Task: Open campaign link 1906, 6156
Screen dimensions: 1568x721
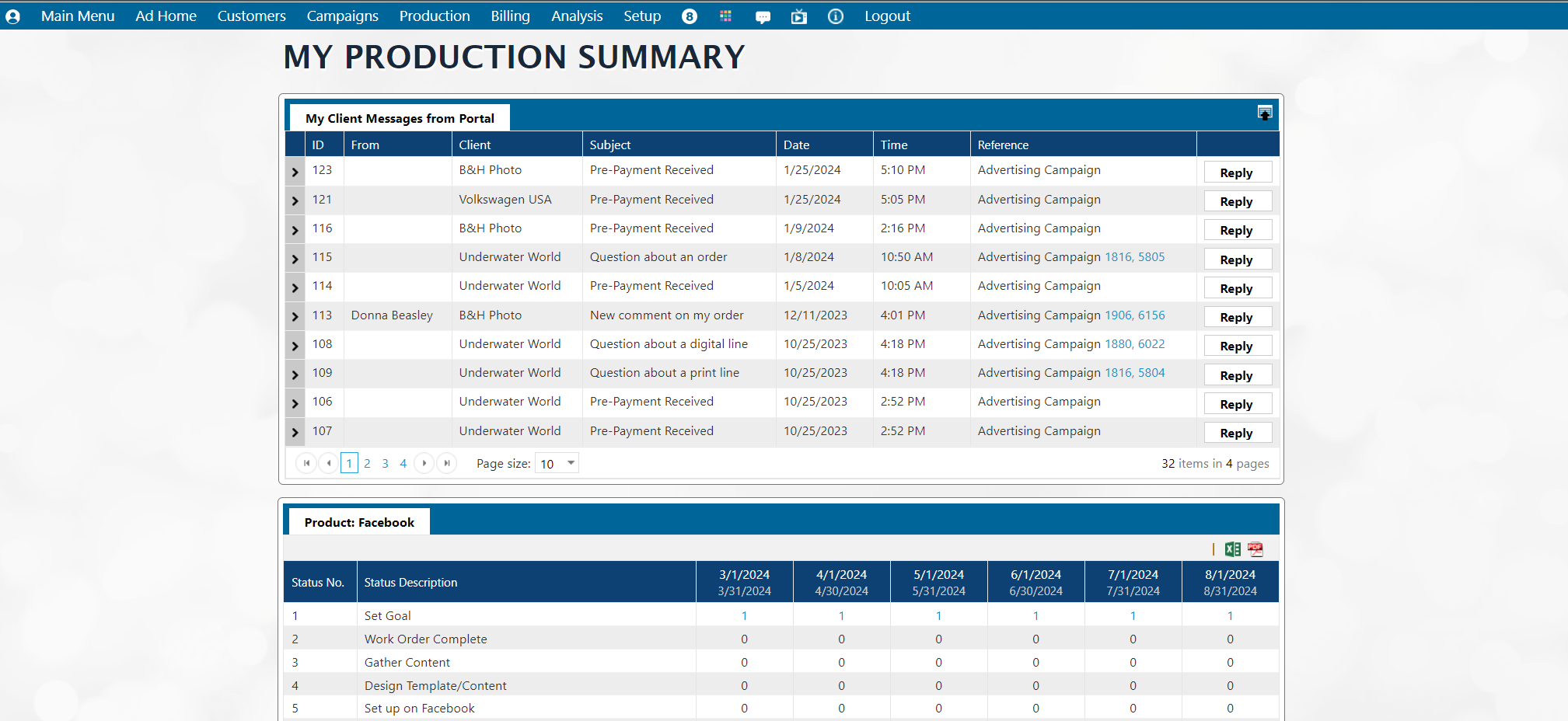Action: (x=1134, y=315)
